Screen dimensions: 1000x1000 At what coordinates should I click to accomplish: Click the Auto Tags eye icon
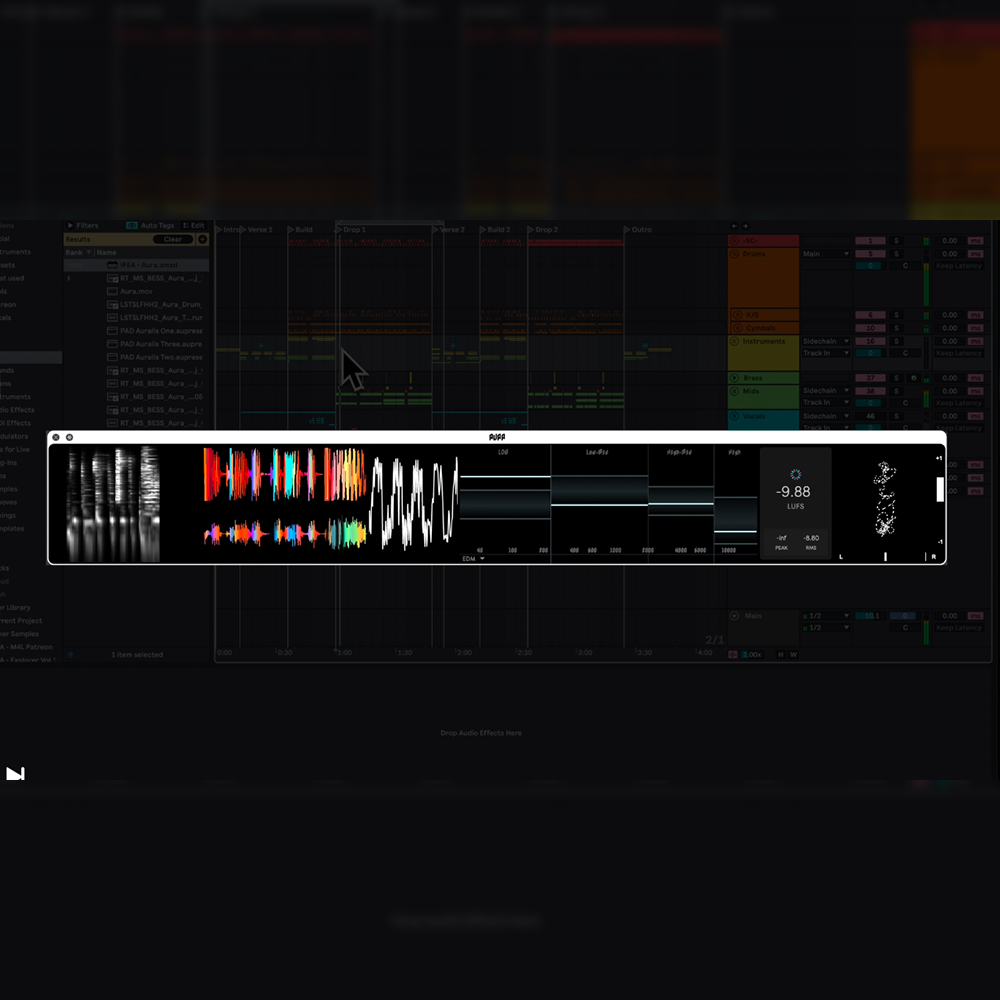[x=132, y=226]
